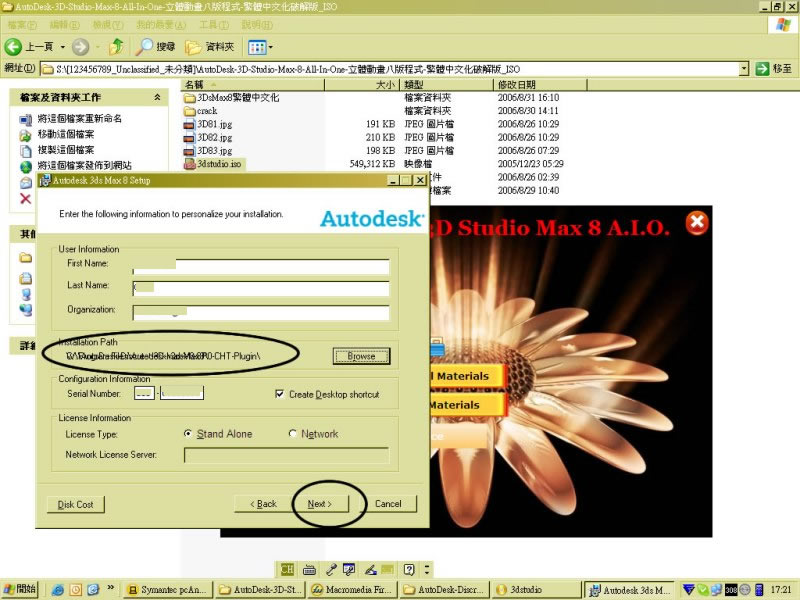Click the Explorer Forward arrow icon
This screenshot has width=800, height=600.
point(80,47)
